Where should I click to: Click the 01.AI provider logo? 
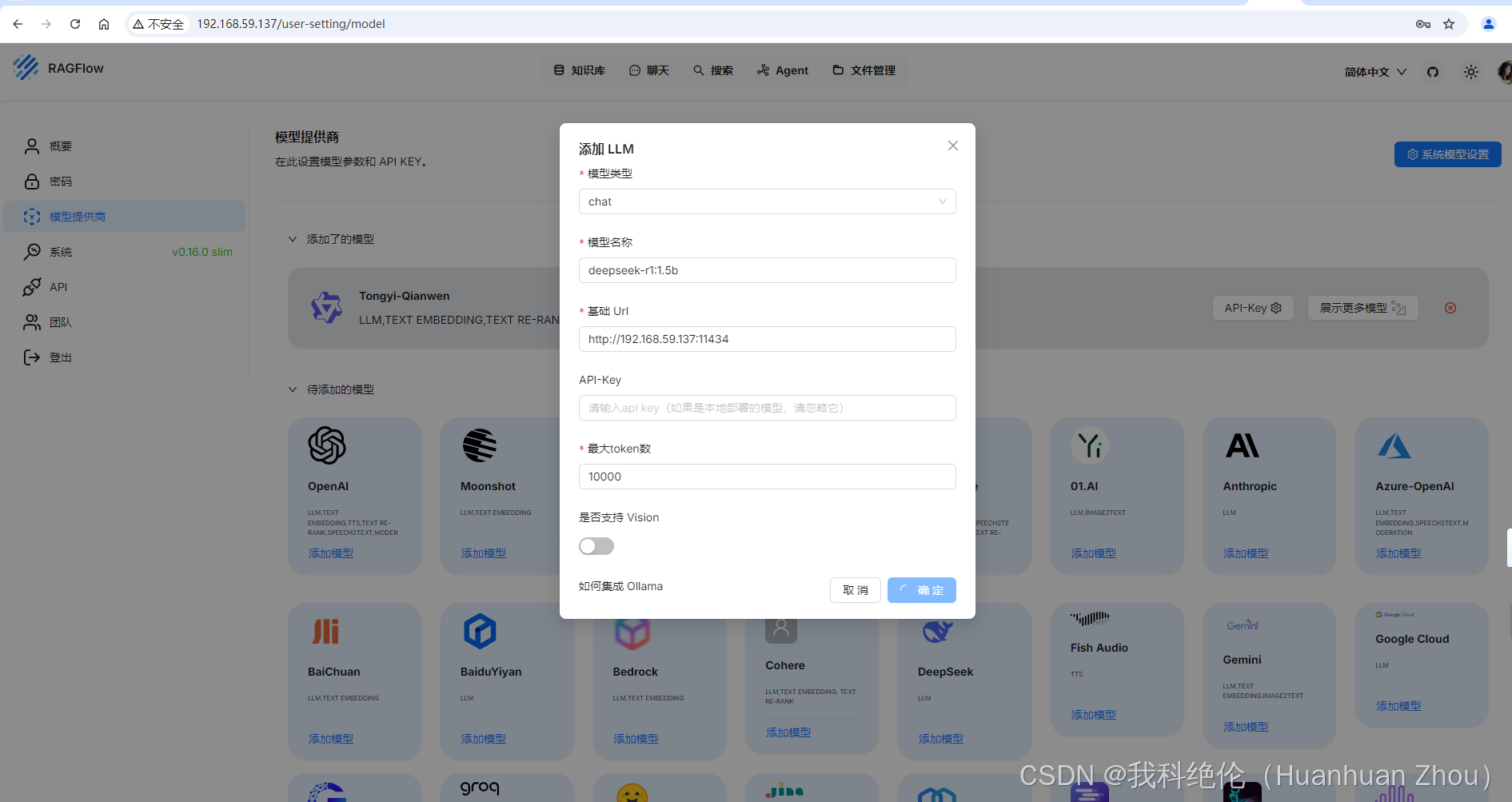(x=1090, y=445)
